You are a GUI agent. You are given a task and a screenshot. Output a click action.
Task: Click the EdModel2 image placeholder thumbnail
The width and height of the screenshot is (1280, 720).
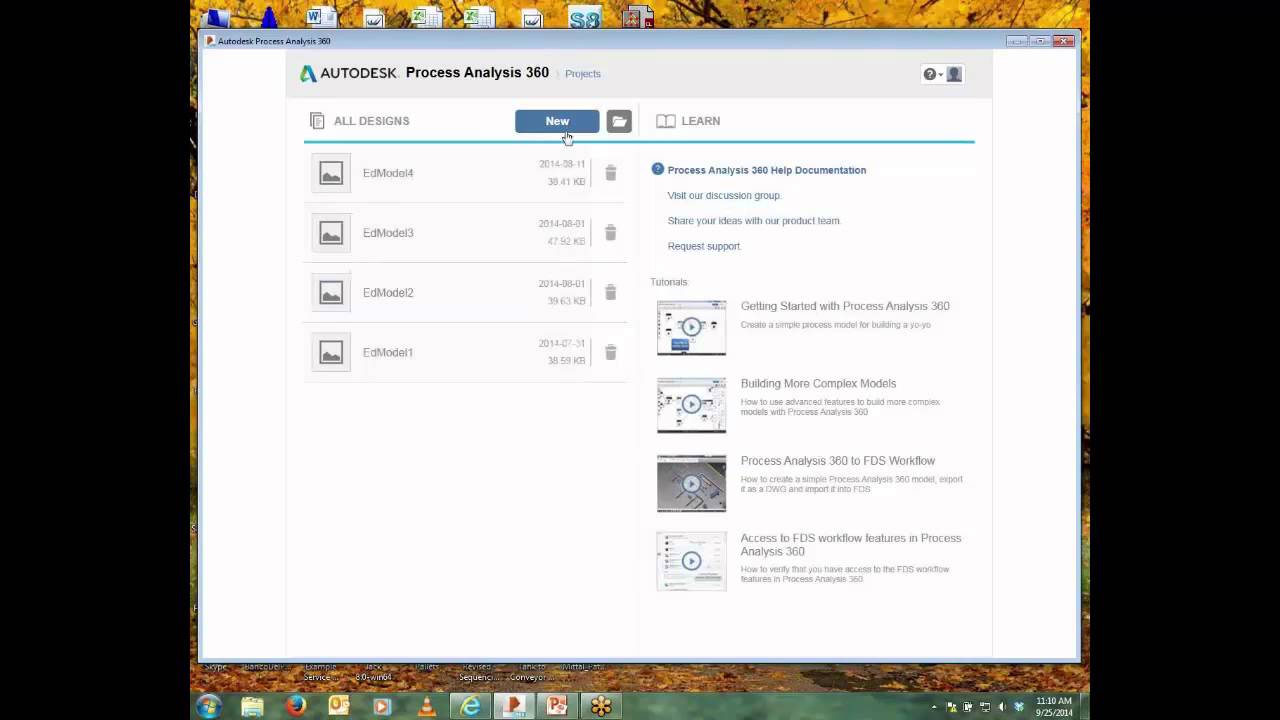pyautogui.click(x=331, y=293)
